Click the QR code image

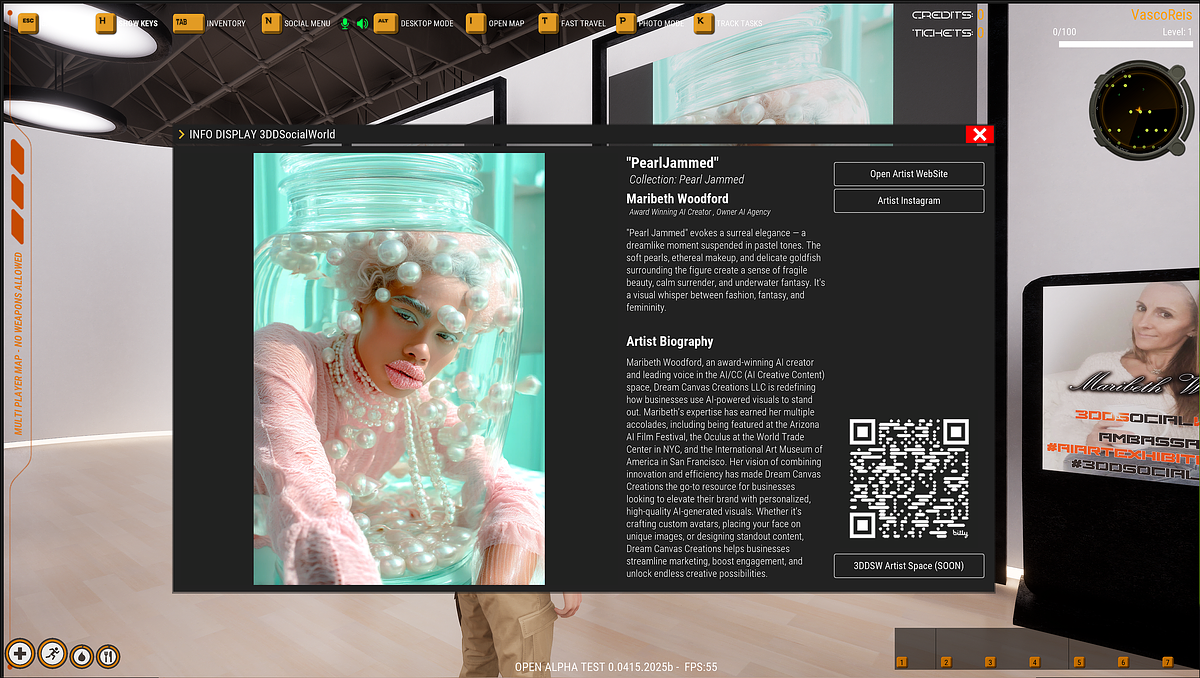[x=909, y=478]
